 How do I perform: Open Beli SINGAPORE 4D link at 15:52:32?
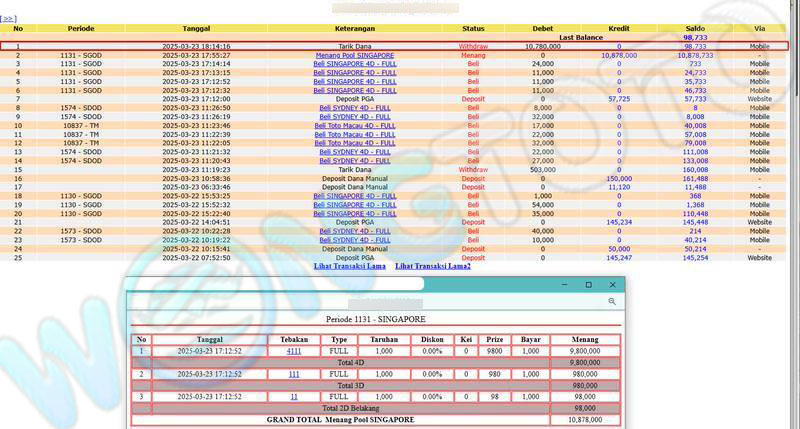coord(355,205)
